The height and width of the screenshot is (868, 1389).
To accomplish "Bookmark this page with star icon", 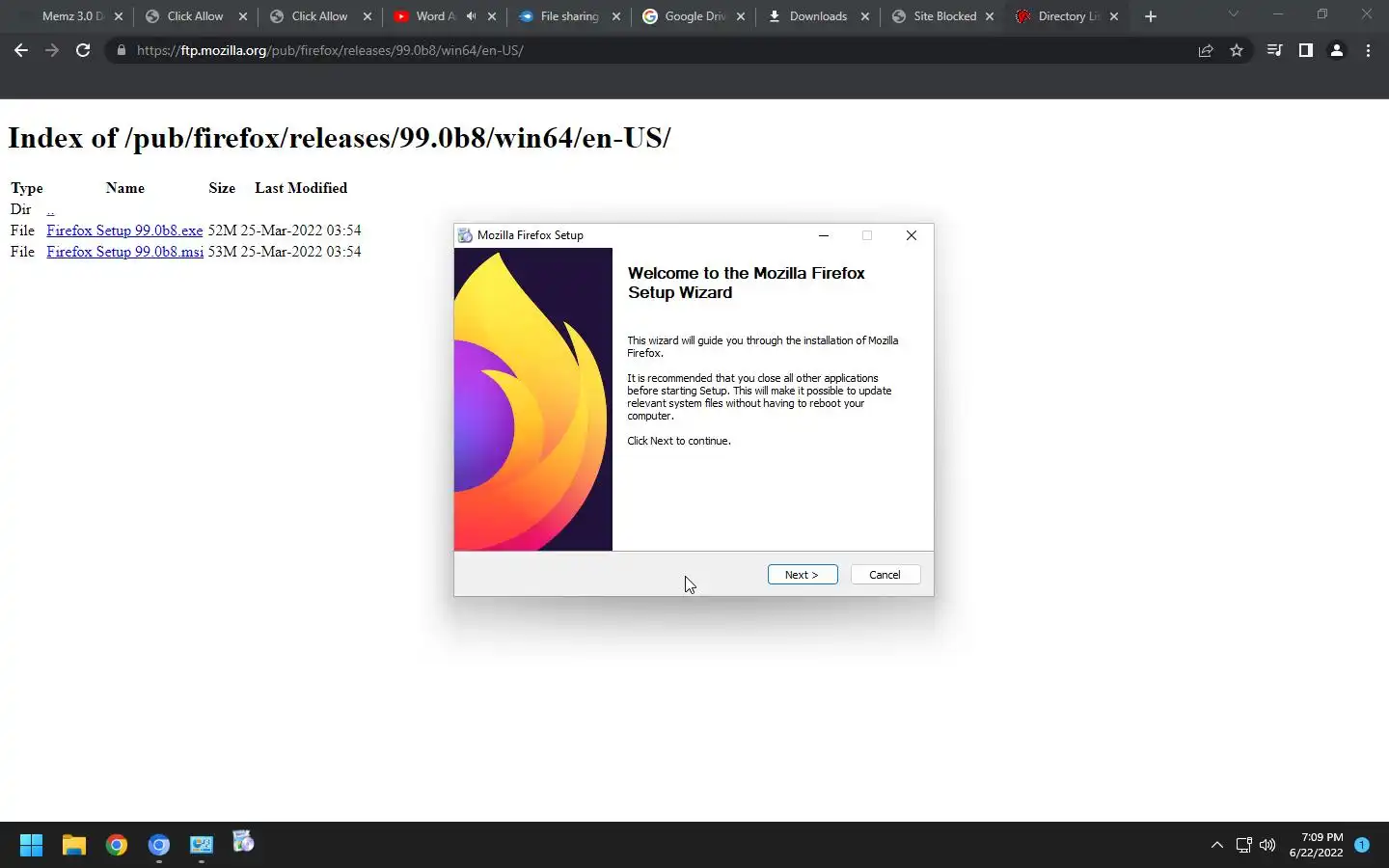I will (1237, 50).
